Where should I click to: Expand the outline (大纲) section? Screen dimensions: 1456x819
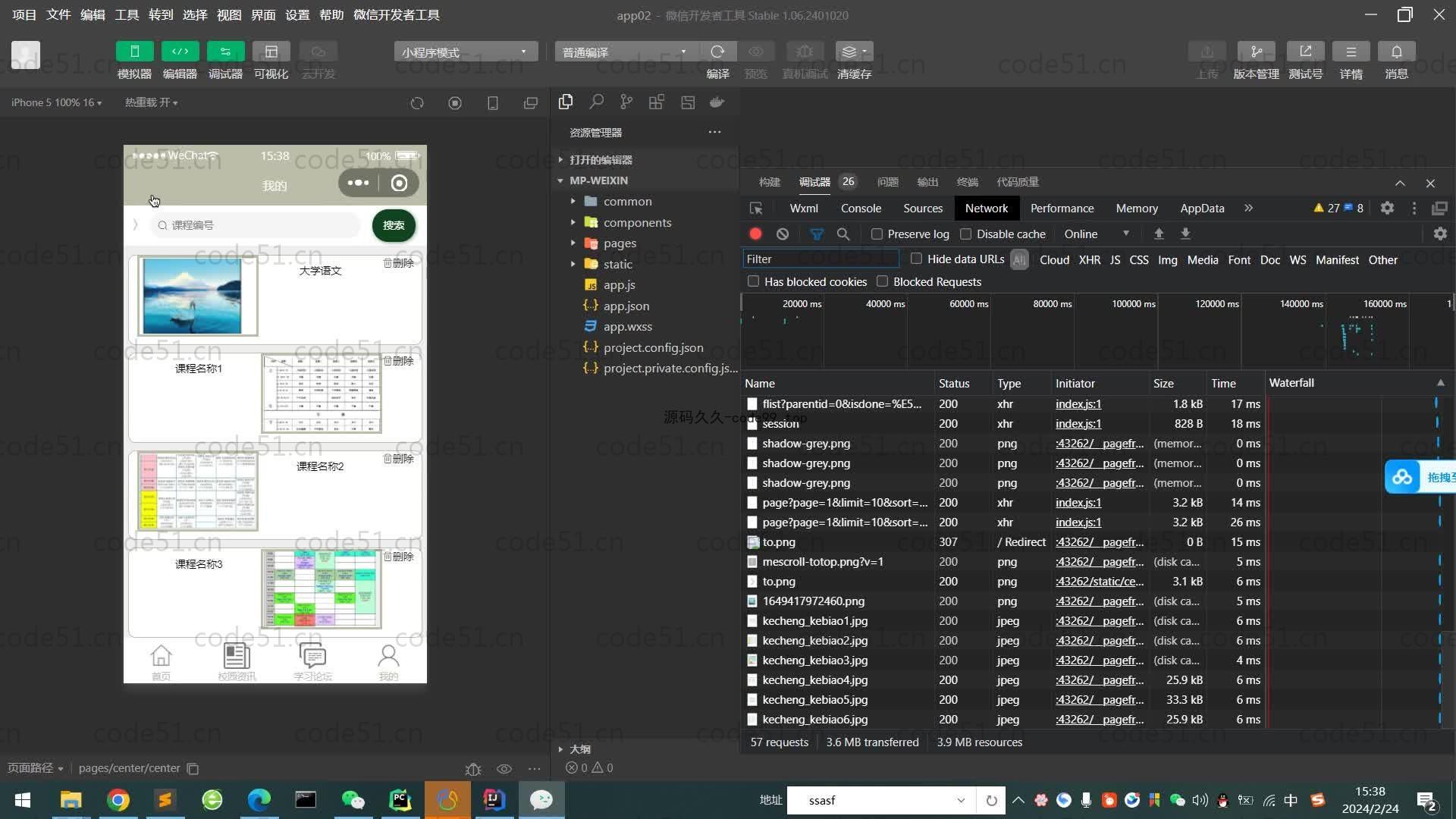tap(579, 749)
